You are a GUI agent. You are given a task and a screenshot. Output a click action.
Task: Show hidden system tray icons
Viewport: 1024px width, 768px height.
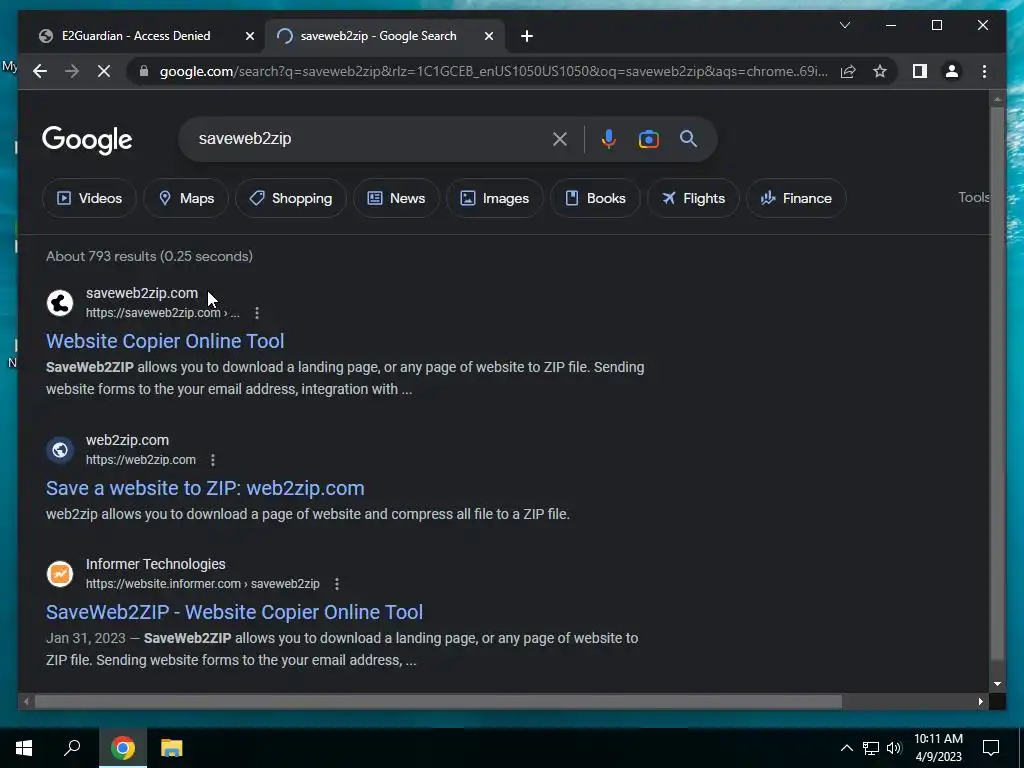(846, 748)
